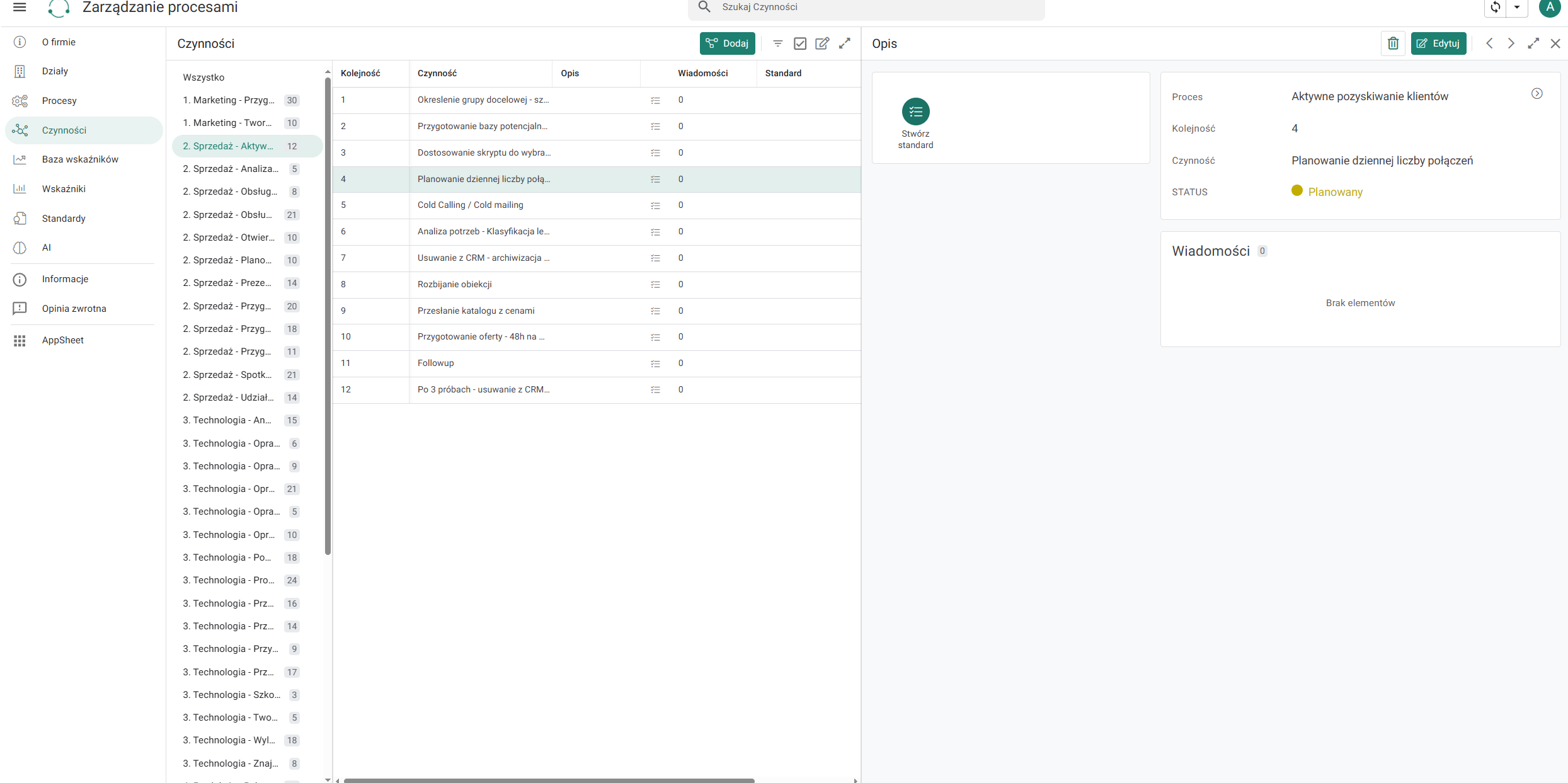Image resolution: width=1568 pixels, height=783 pixels.
Task: Expand the Czynności table to full view
Action: 845,43
